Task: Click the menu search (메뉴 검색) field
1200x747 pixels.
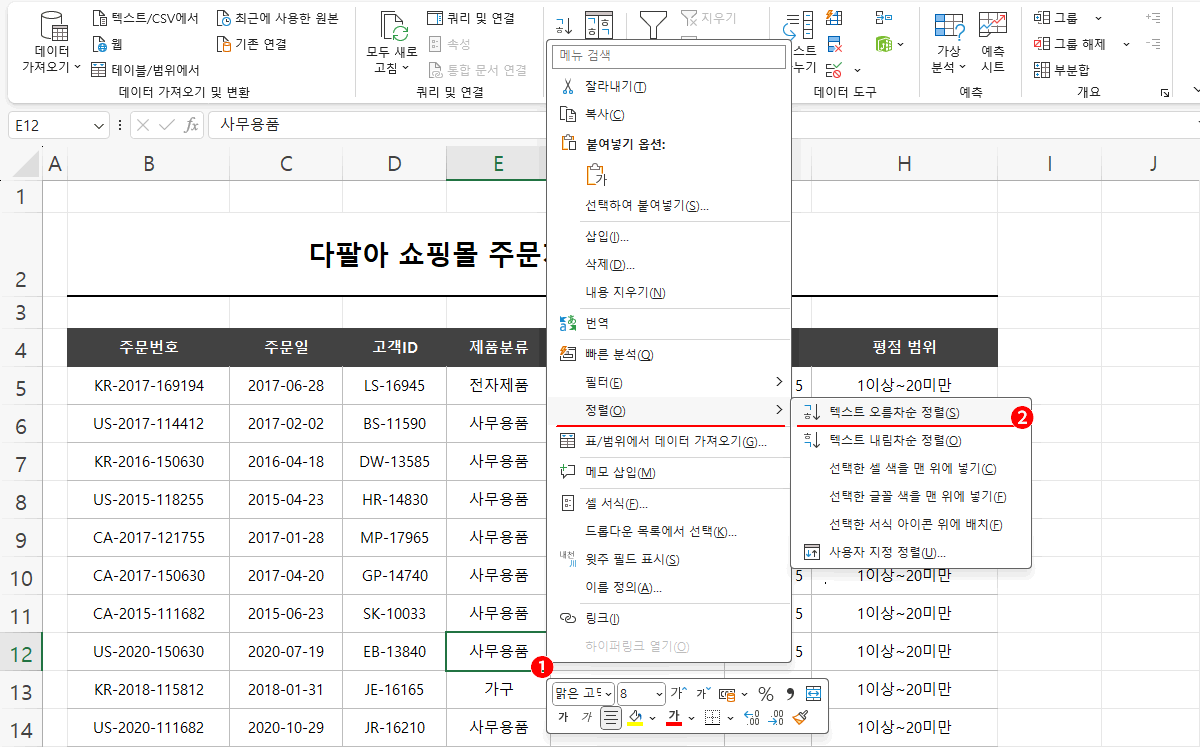Action: tap(669, 56)
